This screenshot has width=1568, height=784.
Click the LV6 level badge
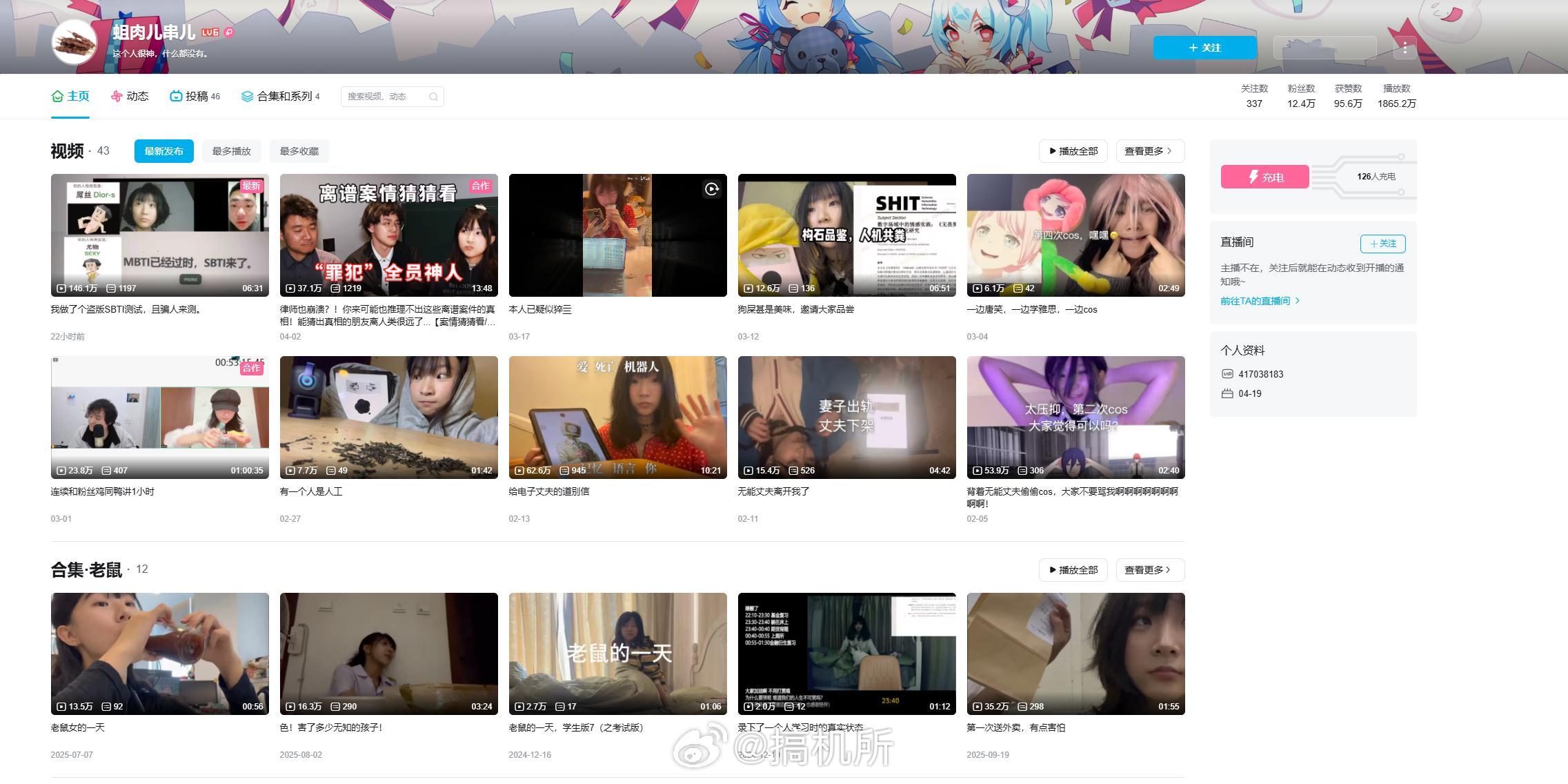210,32
